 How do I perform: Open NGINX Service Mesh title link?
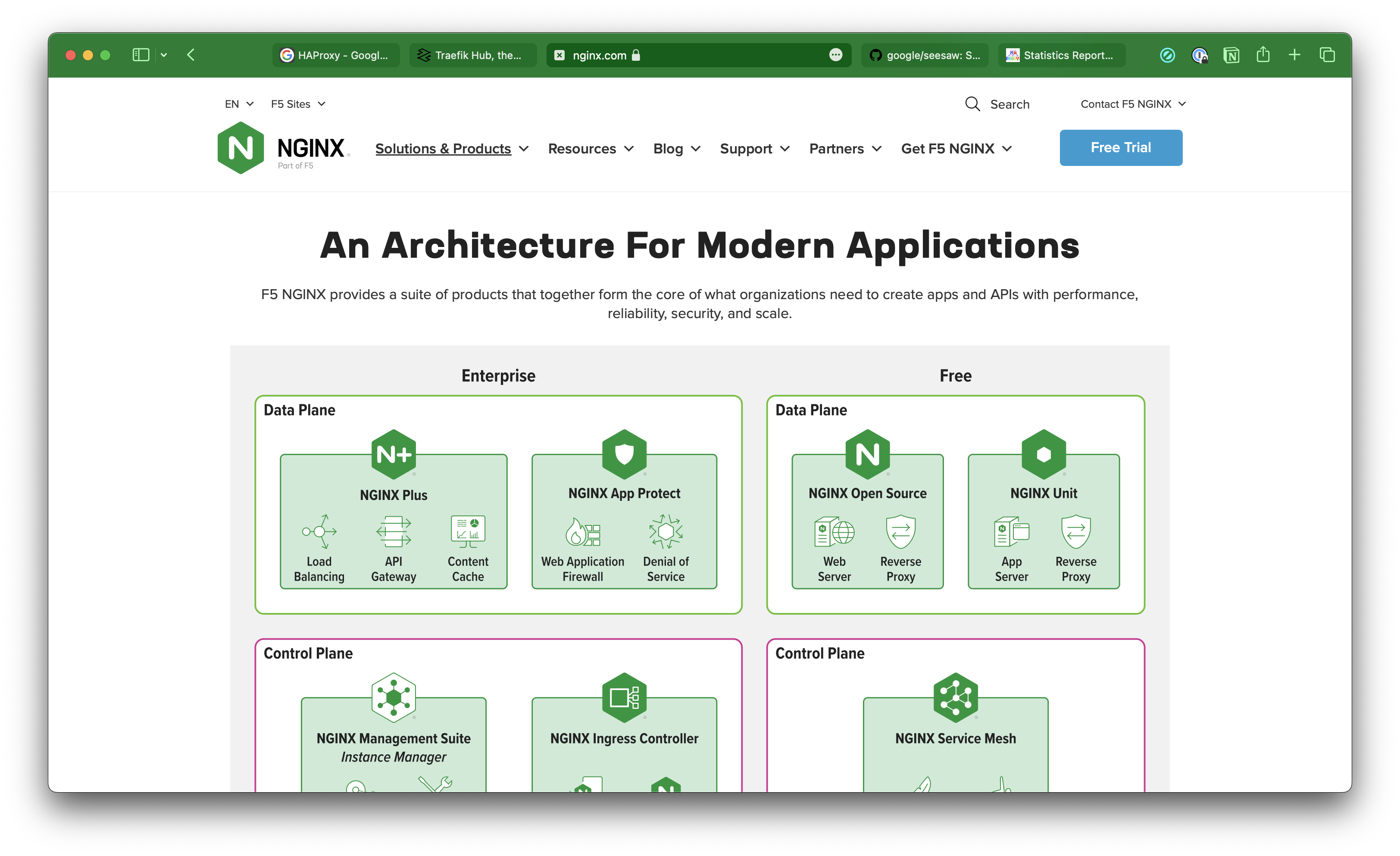[956, 738]
